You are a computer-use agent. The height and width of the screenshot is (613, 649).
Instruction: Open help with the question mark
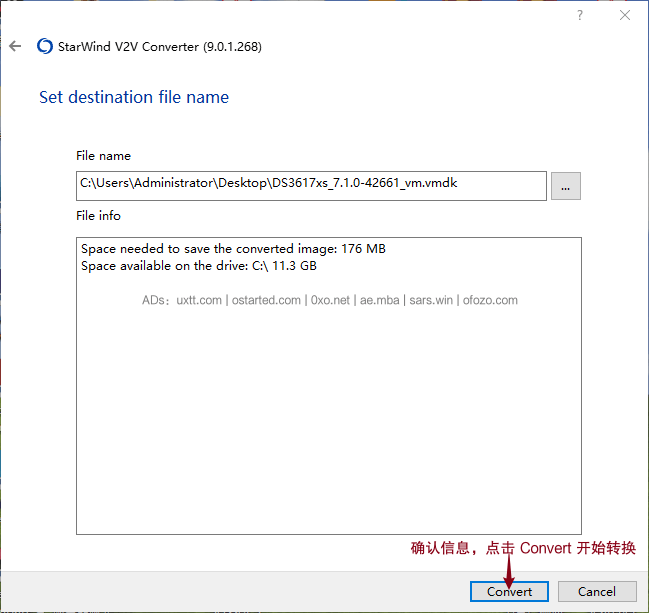point(580,15)
